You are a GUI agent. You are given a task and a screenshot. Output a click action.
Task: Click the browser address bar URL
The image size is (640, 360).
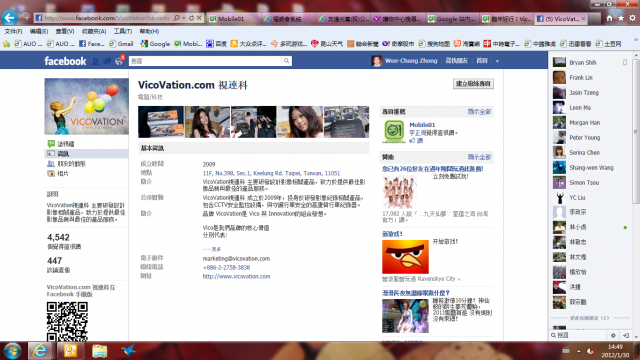[x=107, y=18]
